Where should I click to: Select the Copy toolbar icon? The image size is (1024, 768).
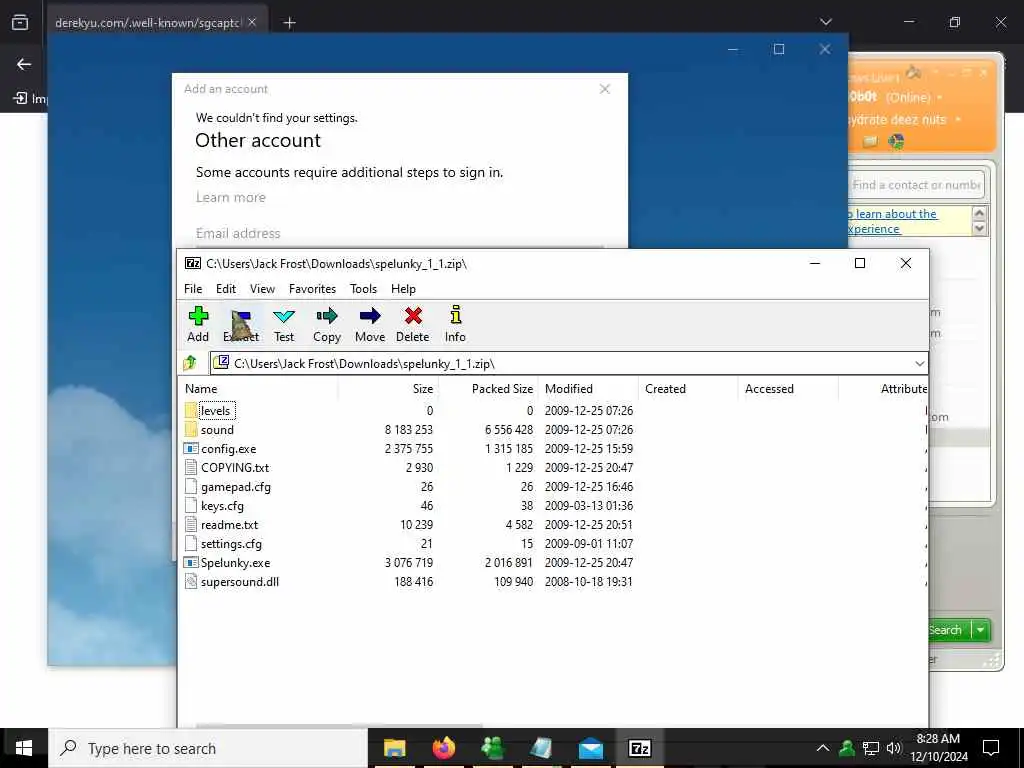point(327,324)
